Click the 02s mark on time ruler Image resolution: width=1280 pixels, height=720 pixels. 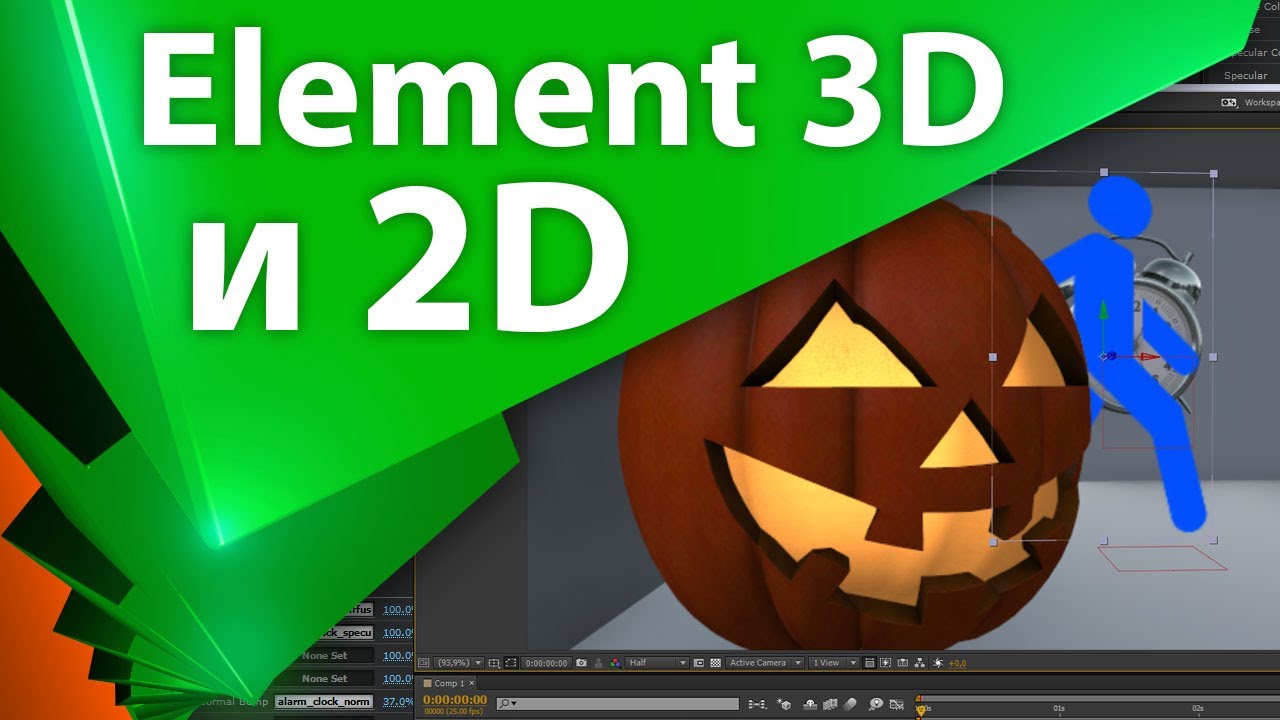point(1197,708)
